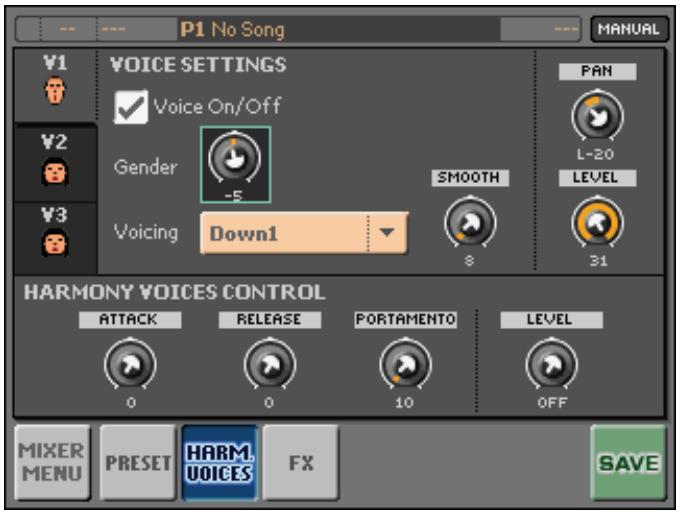Toggle the Voice On/Off checkbox
682x512 pixels.
[130, 107]
